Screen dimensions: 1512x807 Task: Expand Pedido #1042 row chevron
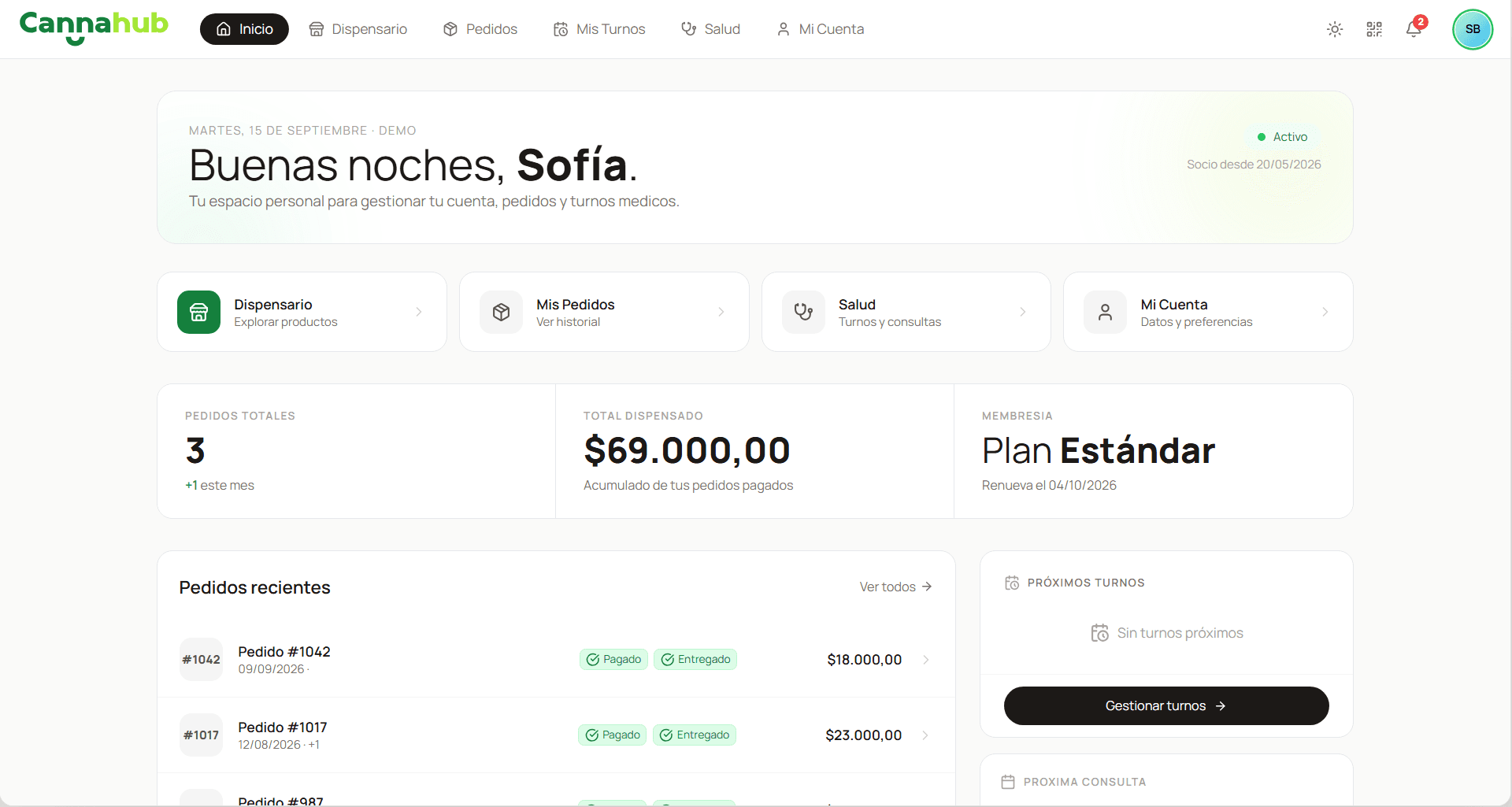(925, 660)
